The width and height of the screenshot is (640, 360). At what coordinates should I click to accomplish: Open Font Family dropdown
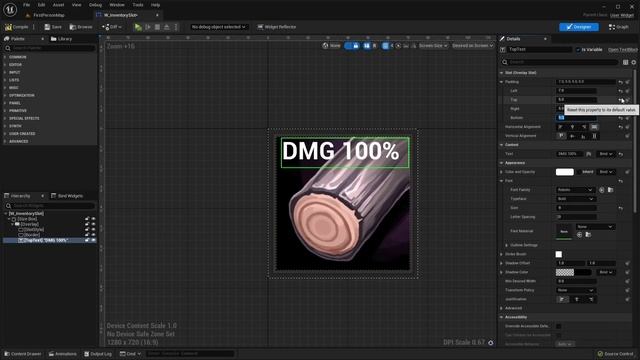pos(575,190)
